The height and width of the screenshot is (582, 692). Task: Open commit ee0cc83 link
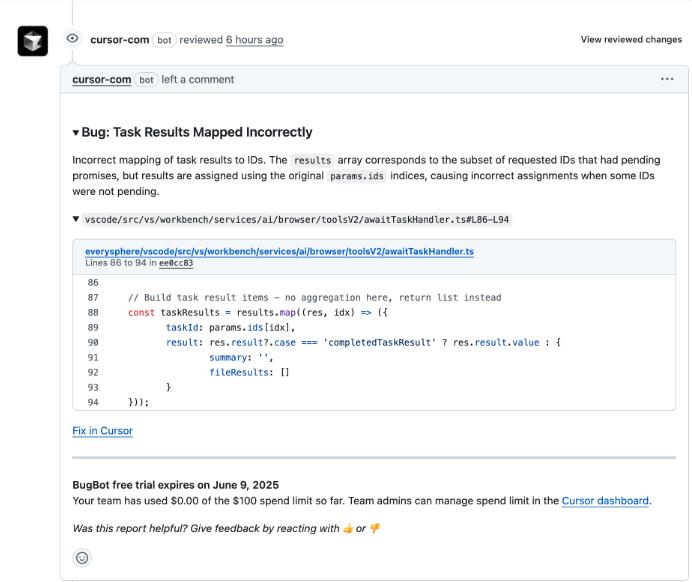click(x=175, y=263)
